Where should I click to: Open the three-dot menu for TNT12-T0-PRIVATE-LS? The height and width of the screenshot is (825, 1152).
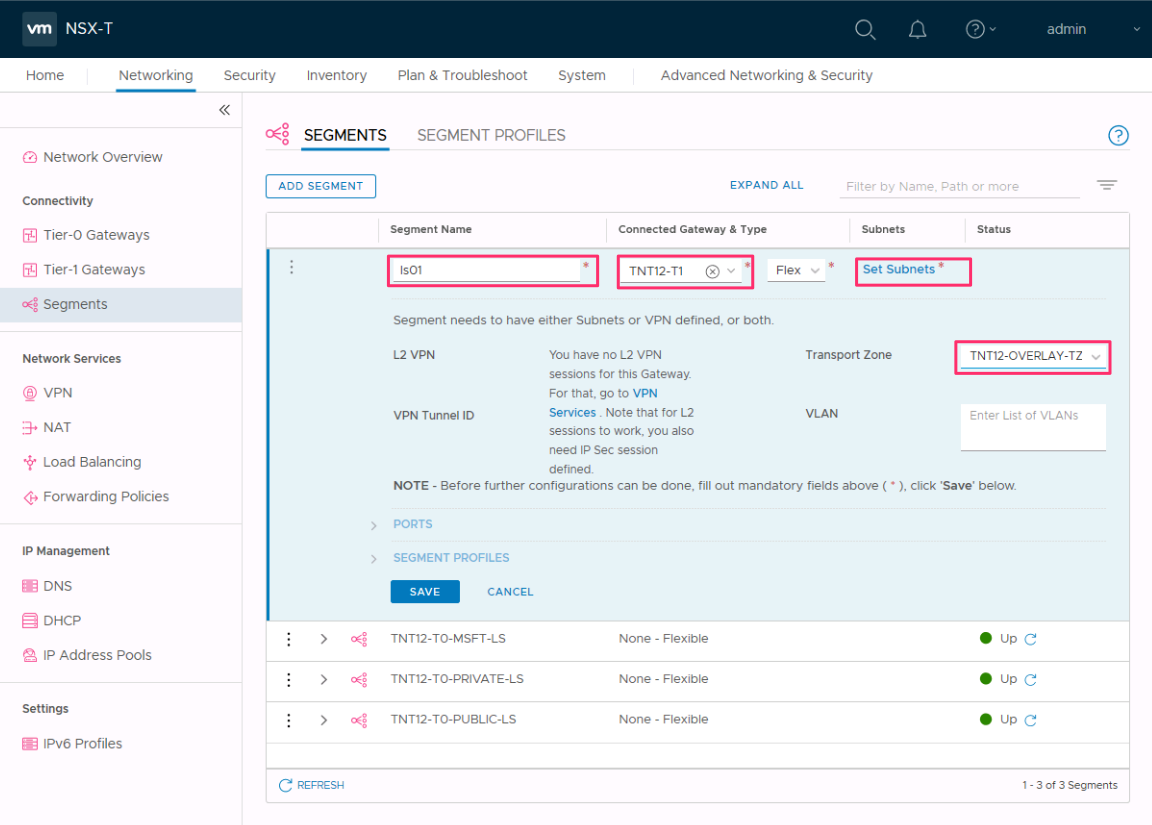(x=289, y=679)
